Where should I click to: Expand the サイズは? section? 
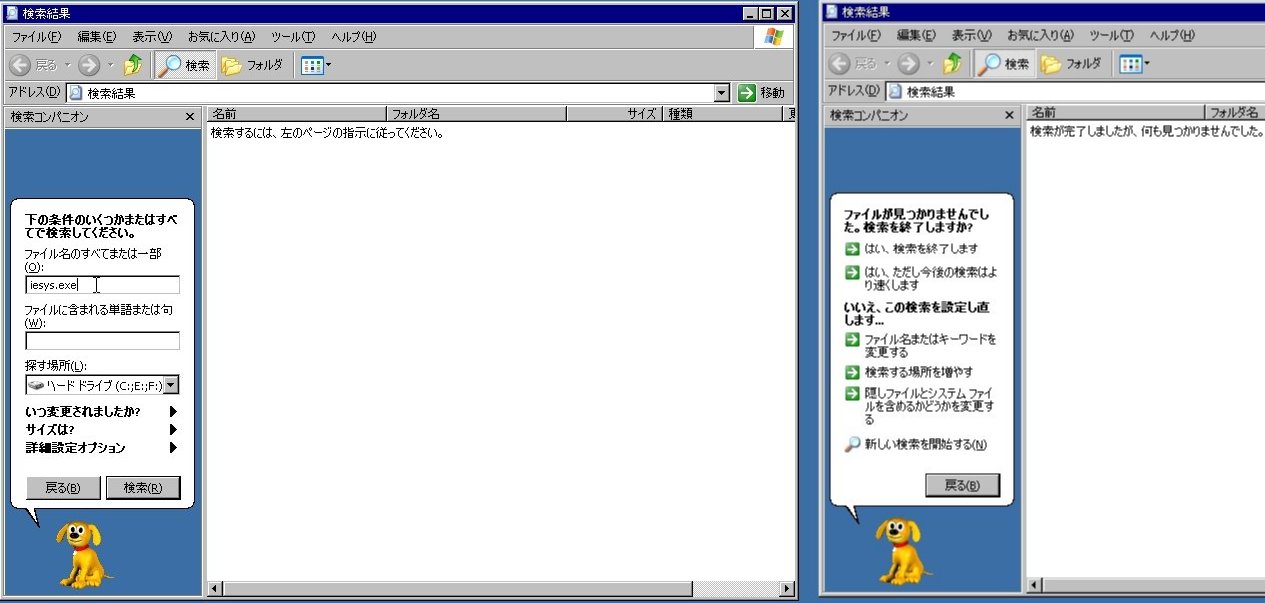(173, 430)
